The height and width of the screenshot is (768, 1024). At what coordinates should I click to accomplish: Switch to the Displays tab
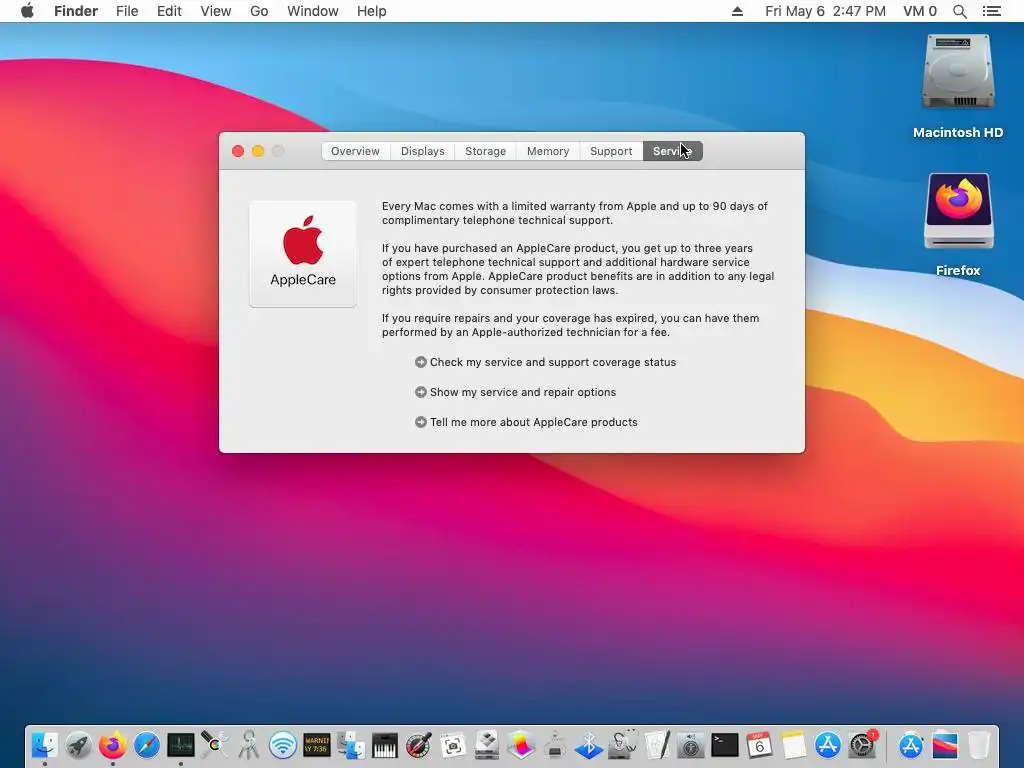click(x=423, y=151)
